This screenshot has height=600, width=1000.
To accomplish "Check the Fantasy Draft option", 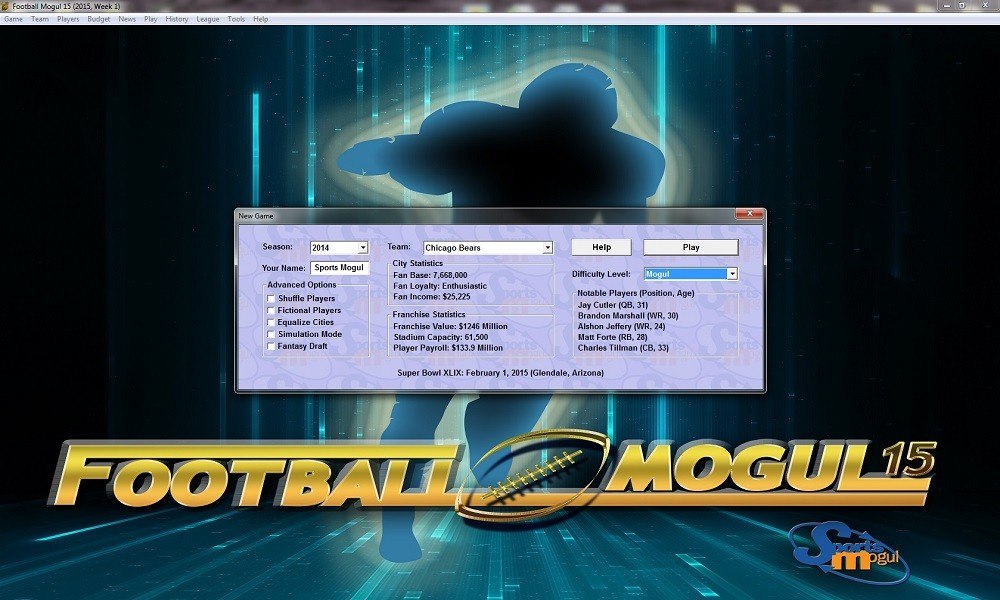I will pos(269,346).
